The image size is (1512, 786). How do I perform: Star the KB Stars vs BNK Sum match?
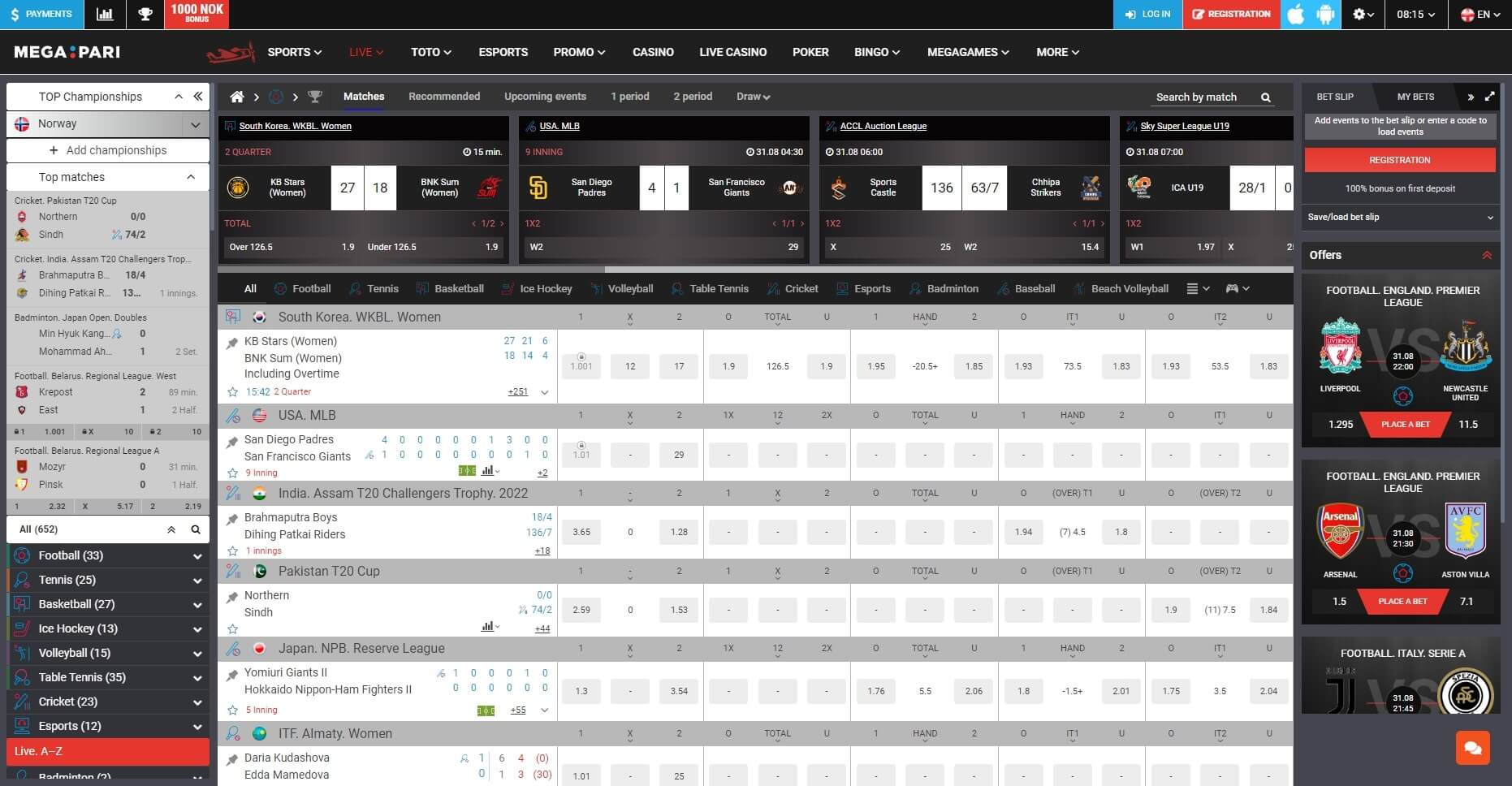point(233,391)
